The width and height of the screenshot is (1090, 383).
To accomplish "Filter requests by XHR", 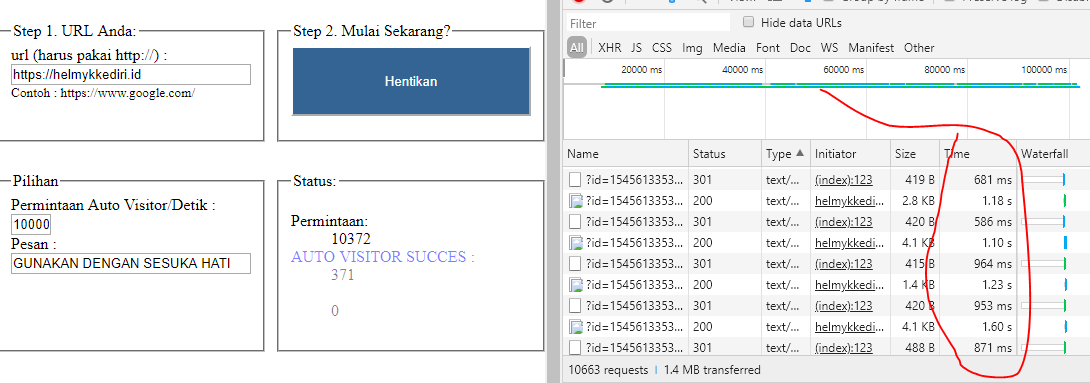I will (610, 48).
